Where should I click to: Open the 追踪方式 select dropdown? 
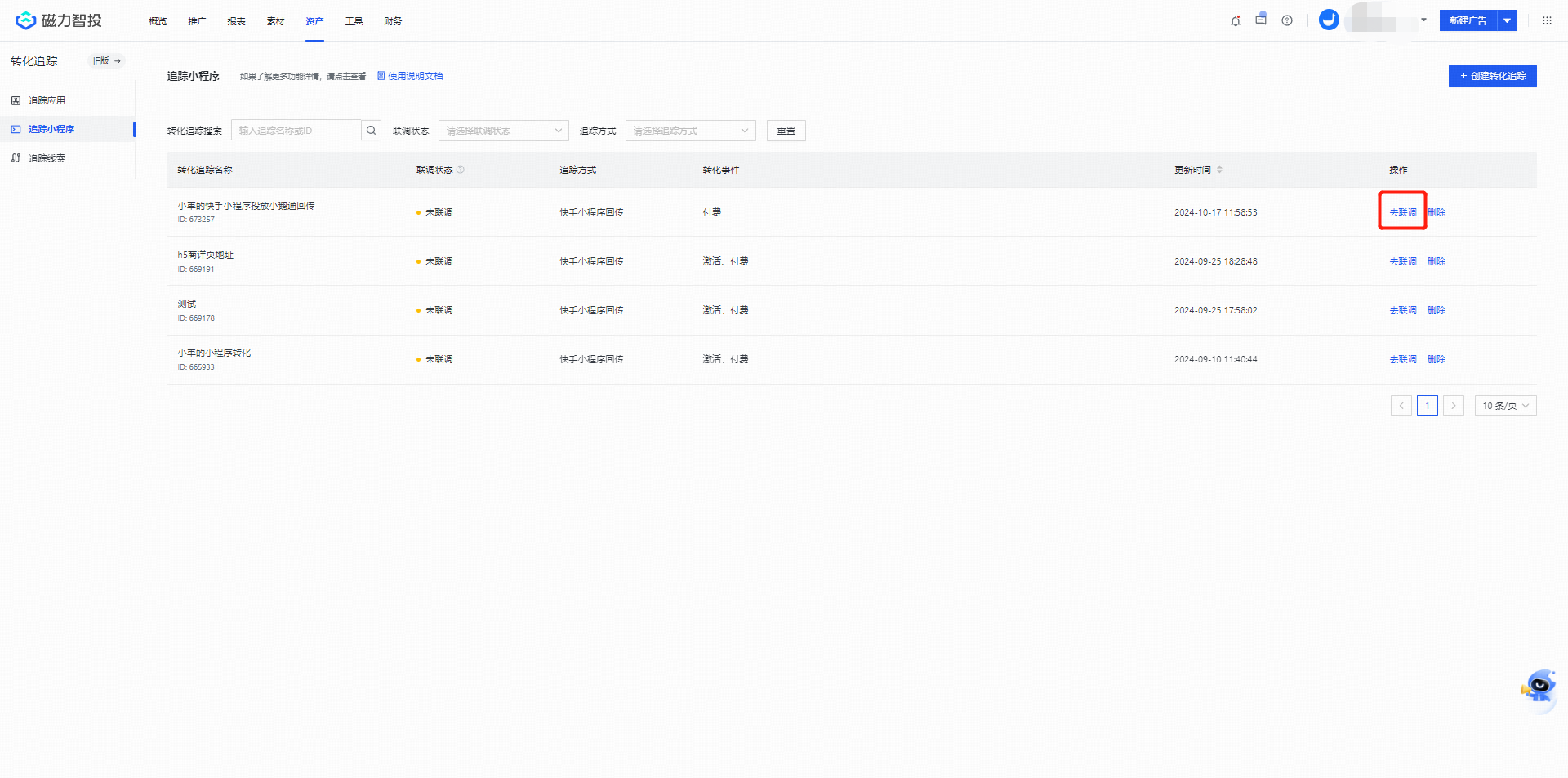[x=691, y=131]
